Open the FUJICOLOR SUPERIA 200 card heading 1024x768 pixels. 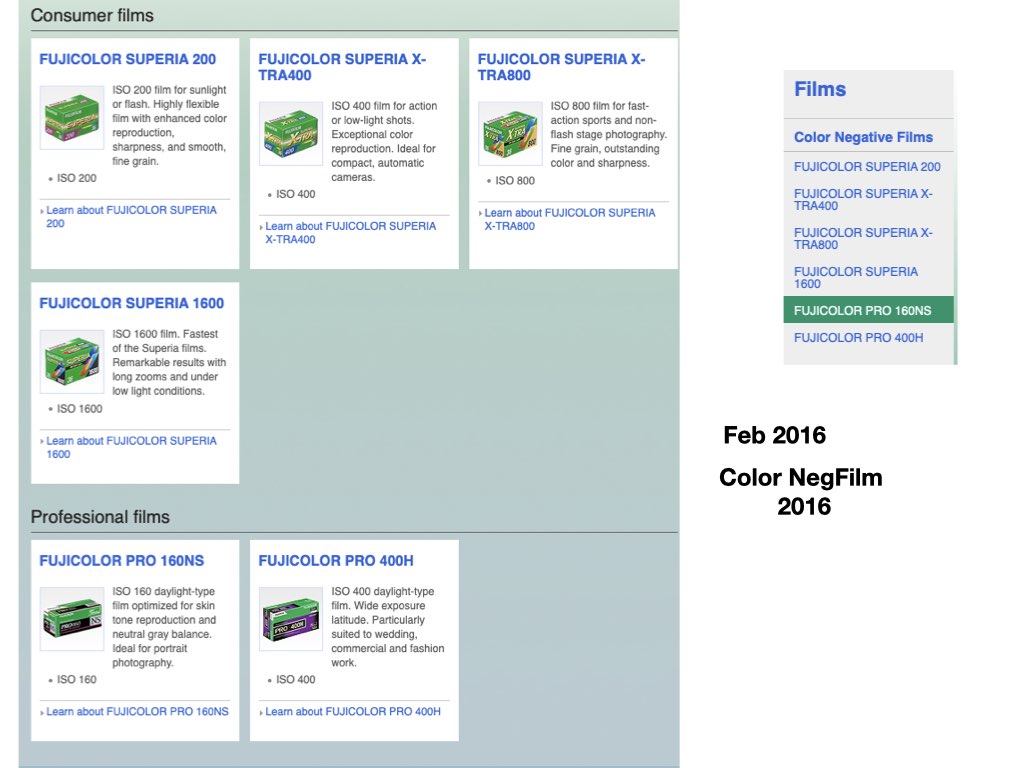click(127, 59)
